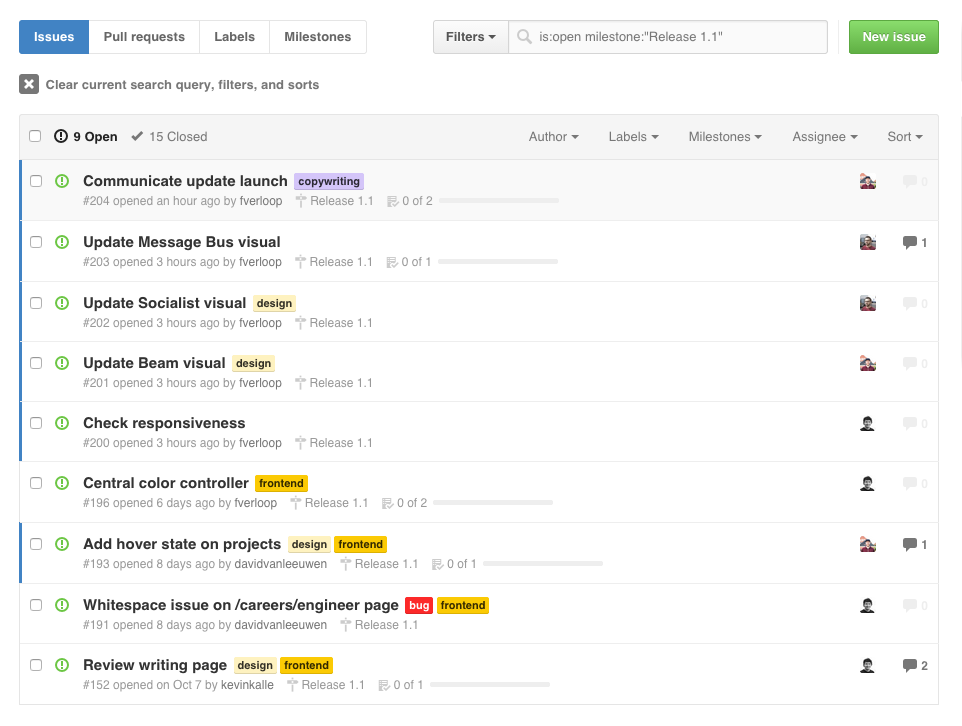This screenshot has height=726, width=962.
Task: Click assignee avatar on Check responsiveness issue
Action: click(868, 423)
